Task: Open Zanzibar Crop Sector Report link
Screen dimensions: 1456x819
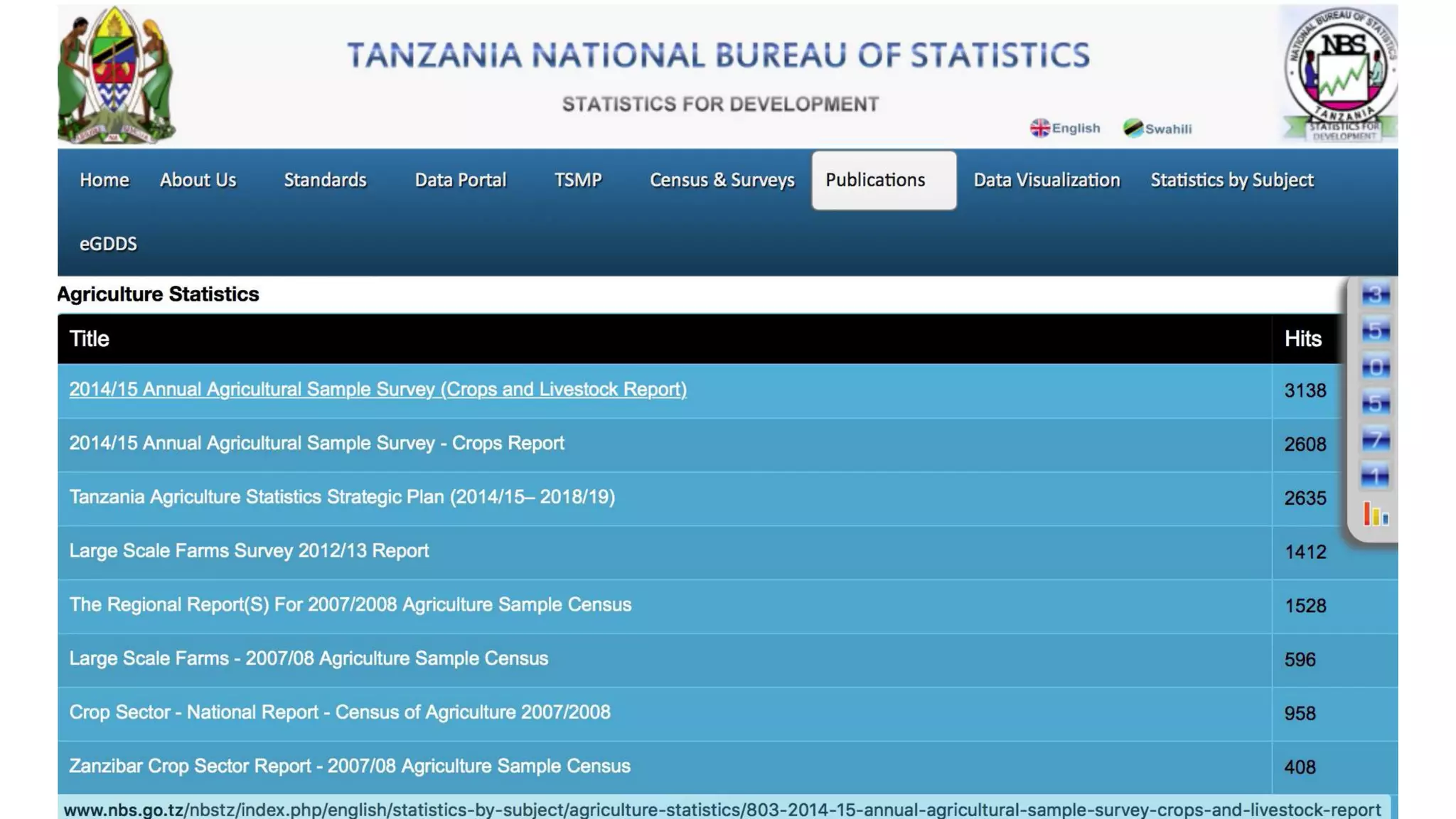Action: click(349, 766)
